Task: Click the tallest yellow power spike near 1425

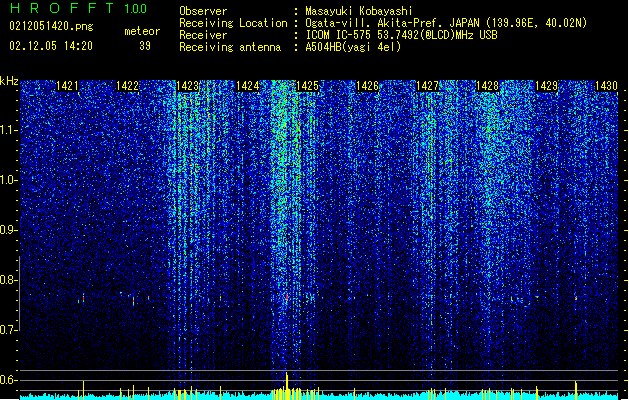Action: click(x=286, y=386)
